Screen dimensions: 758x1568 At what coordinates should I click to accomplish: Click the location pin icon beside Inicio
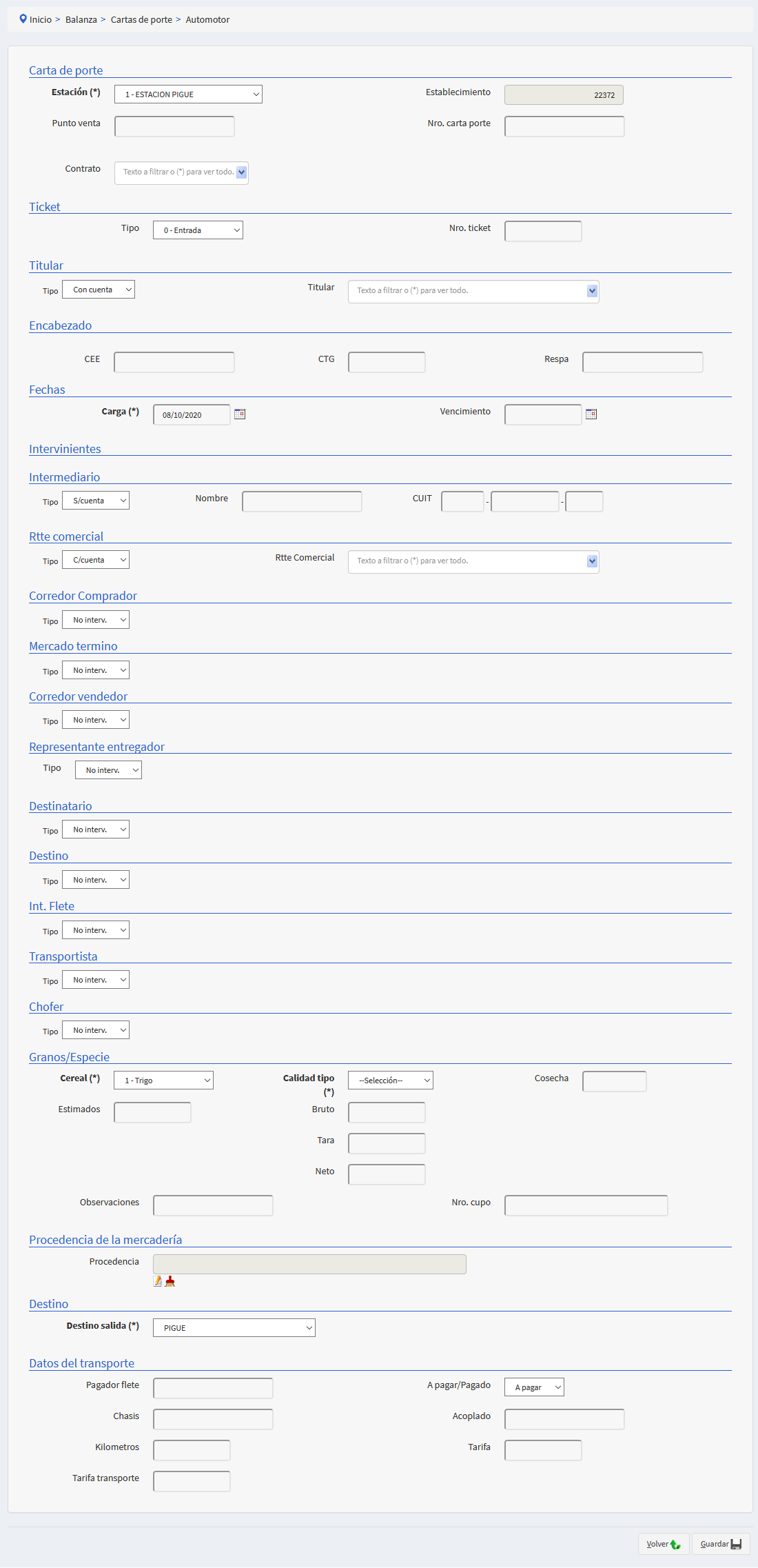[23, 19]
